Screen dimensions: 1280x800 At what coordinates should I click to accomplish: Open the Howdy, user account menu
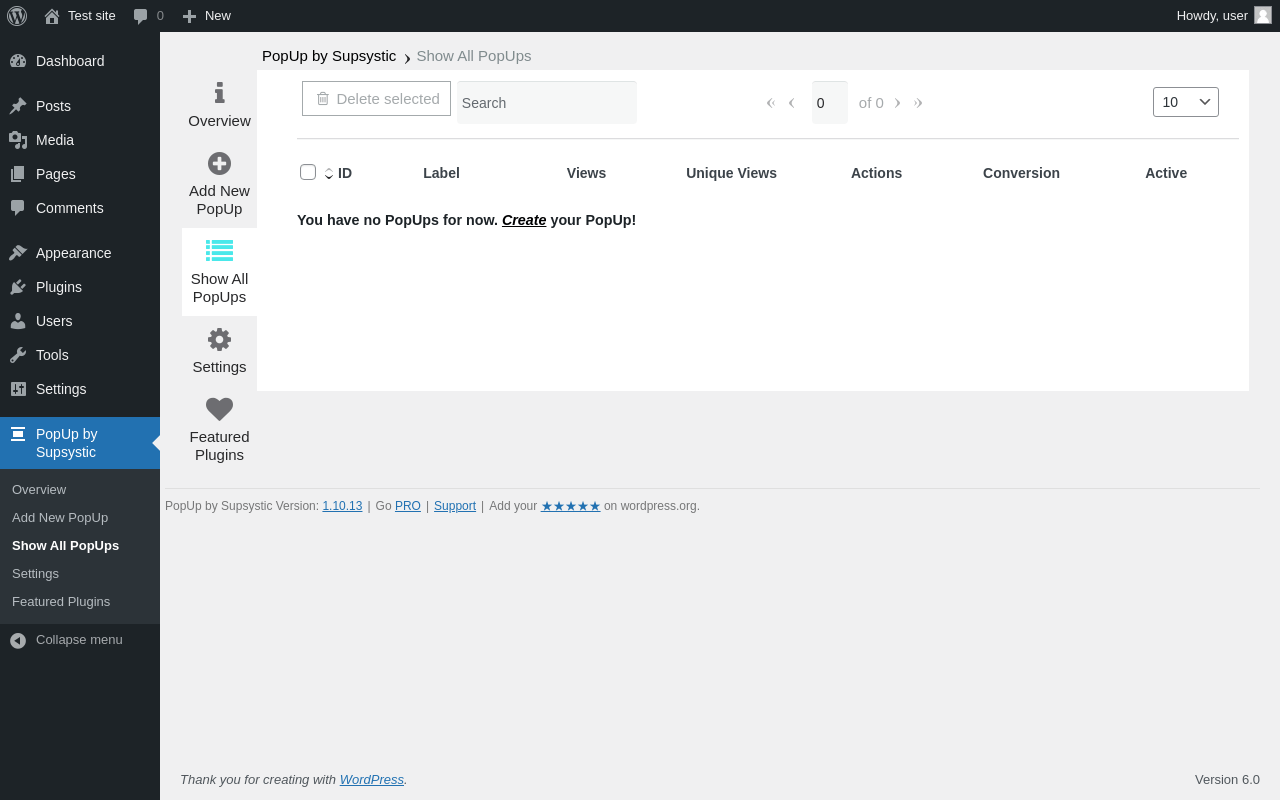(x=1222, y=16)
